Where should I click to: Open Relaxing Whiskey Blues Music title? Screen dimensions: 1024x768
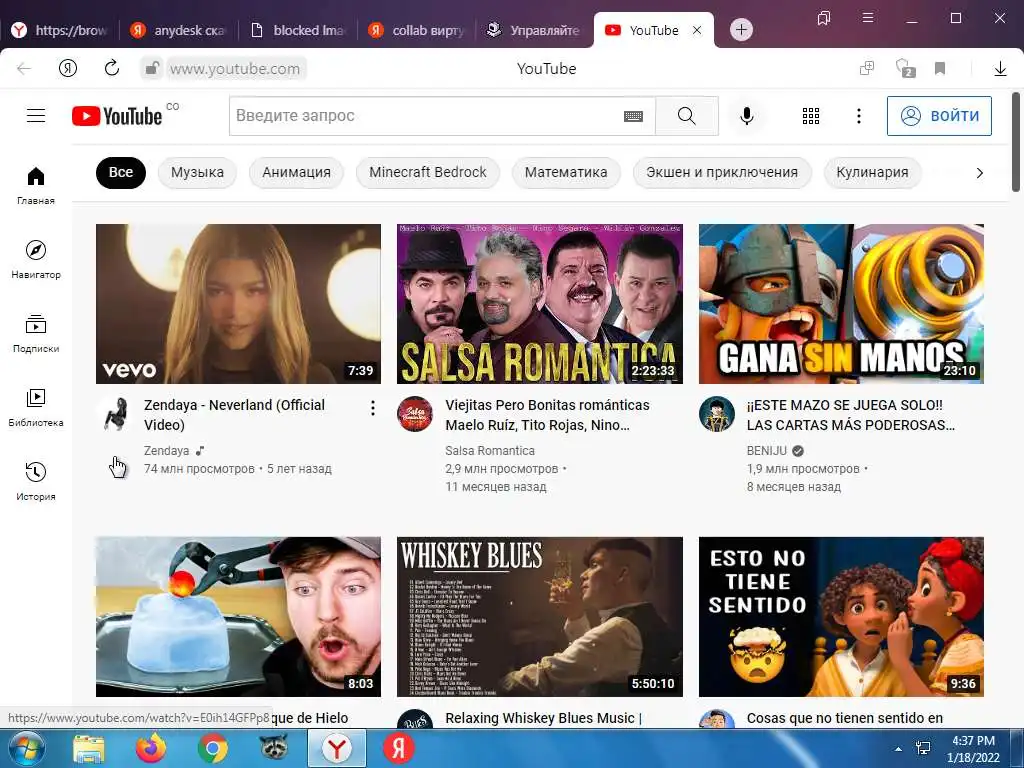coord(543,718)
